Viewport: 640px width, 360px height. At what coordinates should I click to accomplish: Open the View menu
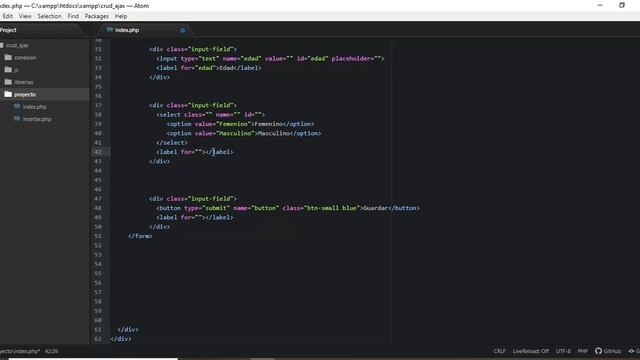(25, 16)
